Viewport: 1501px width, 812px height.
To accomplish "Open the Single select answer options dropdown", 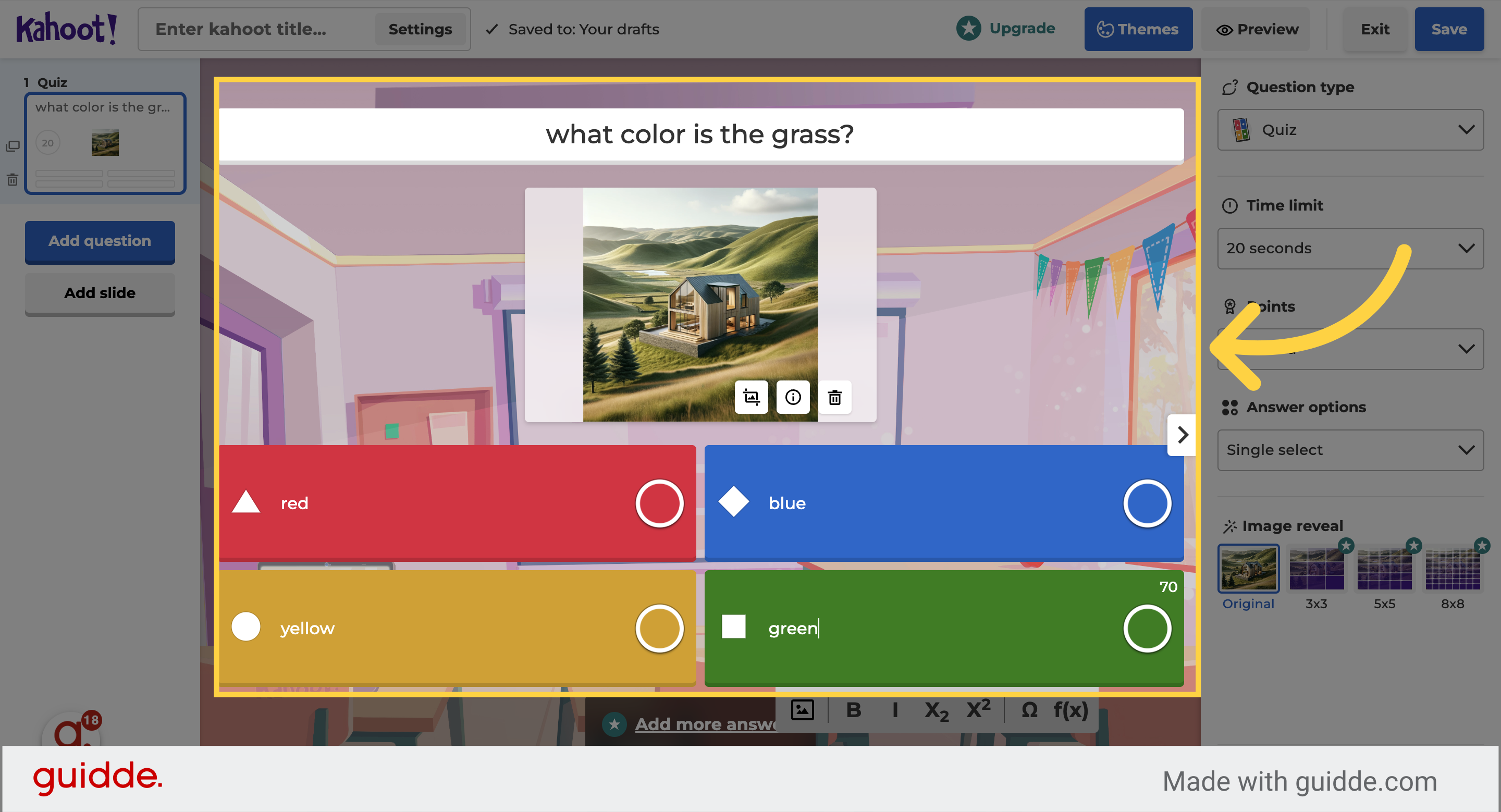I will click(x=1349, y=450).
